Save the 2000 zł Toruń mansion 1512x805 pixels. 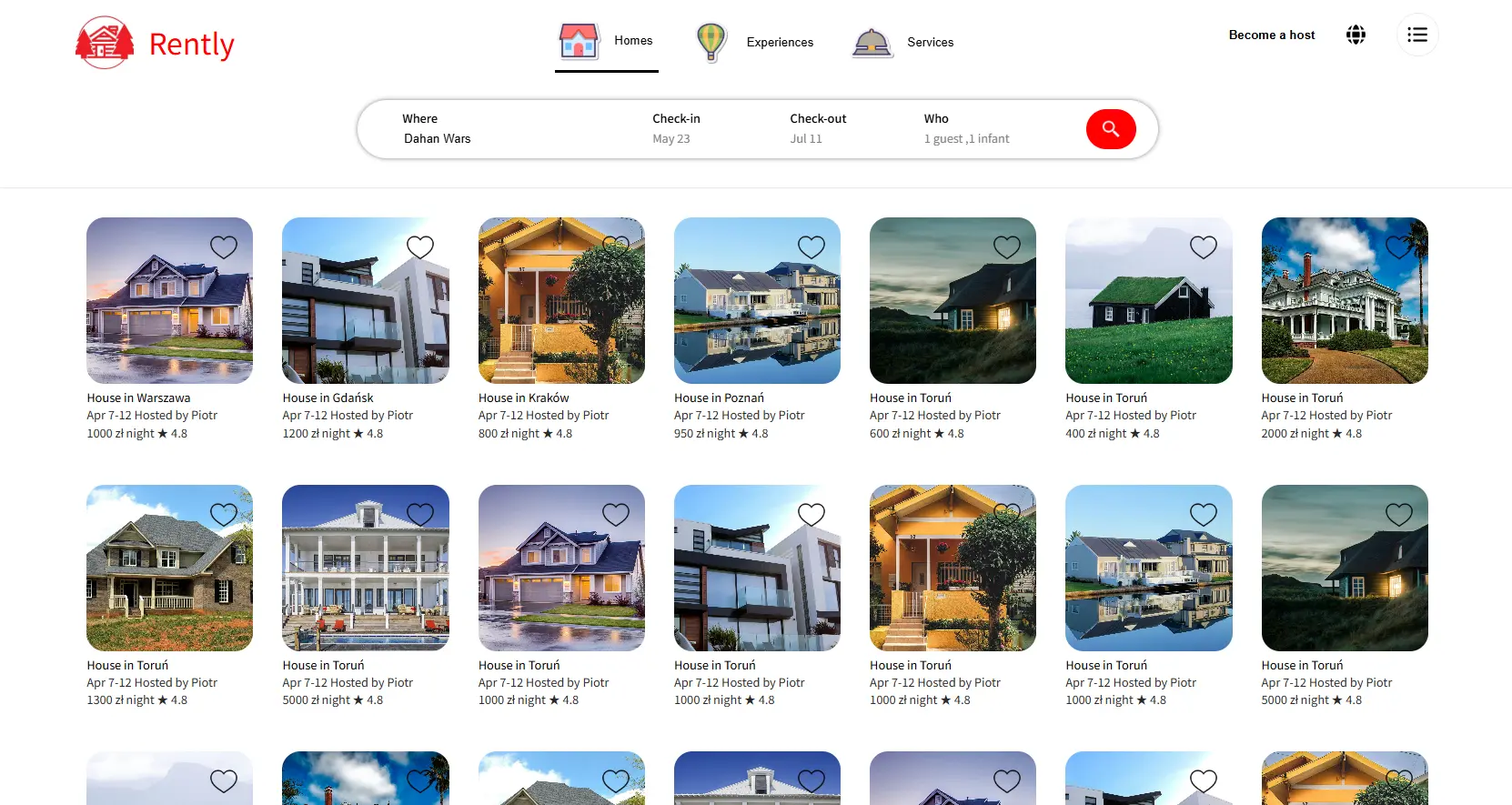point(1399,247)
